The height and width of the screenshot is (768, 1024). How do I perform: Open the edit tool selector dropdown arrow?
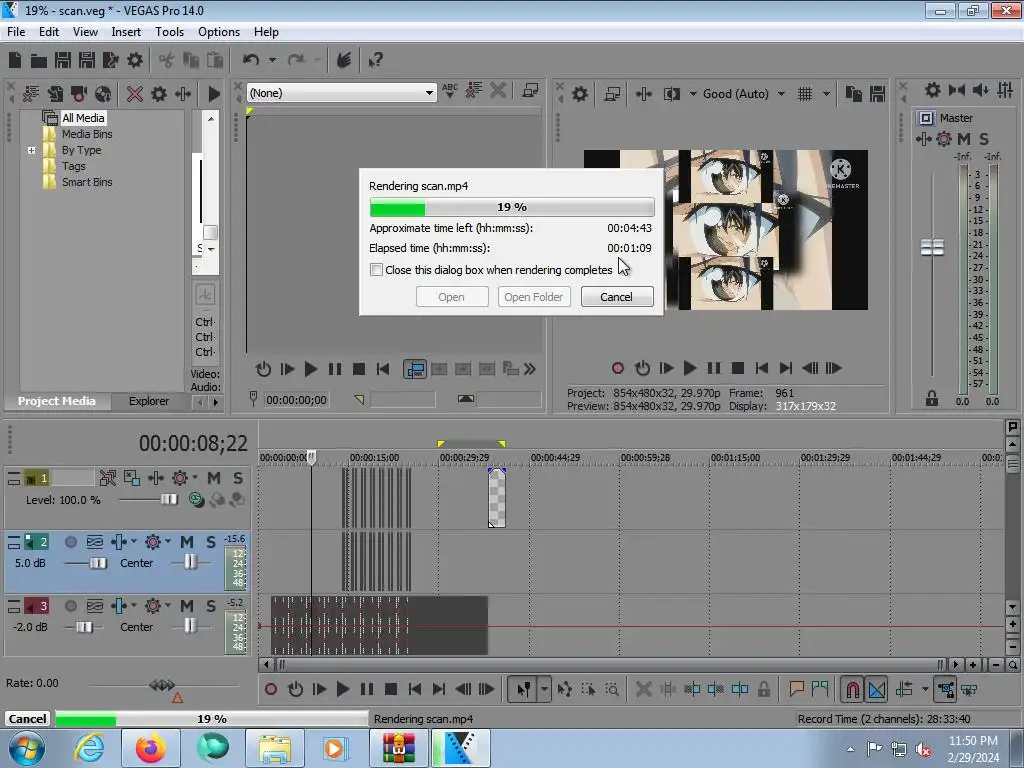click(x=544, y=689)
